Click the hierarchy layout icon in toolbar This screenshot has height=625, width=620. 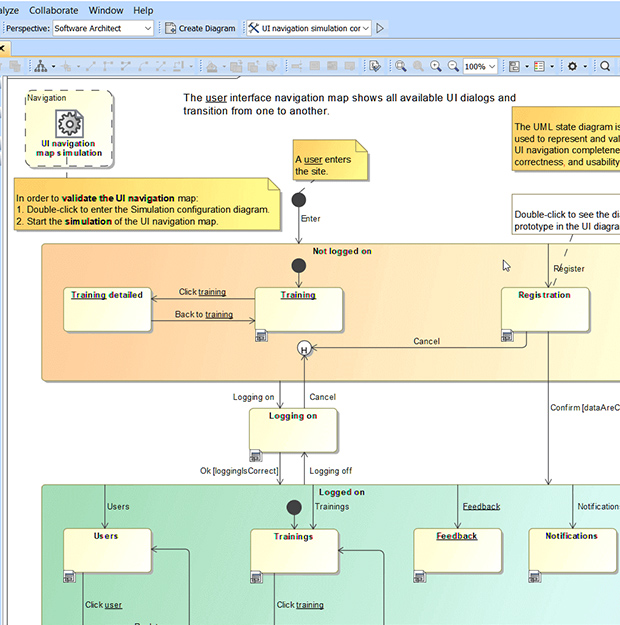pyautogui.click(x=41, y=66)
